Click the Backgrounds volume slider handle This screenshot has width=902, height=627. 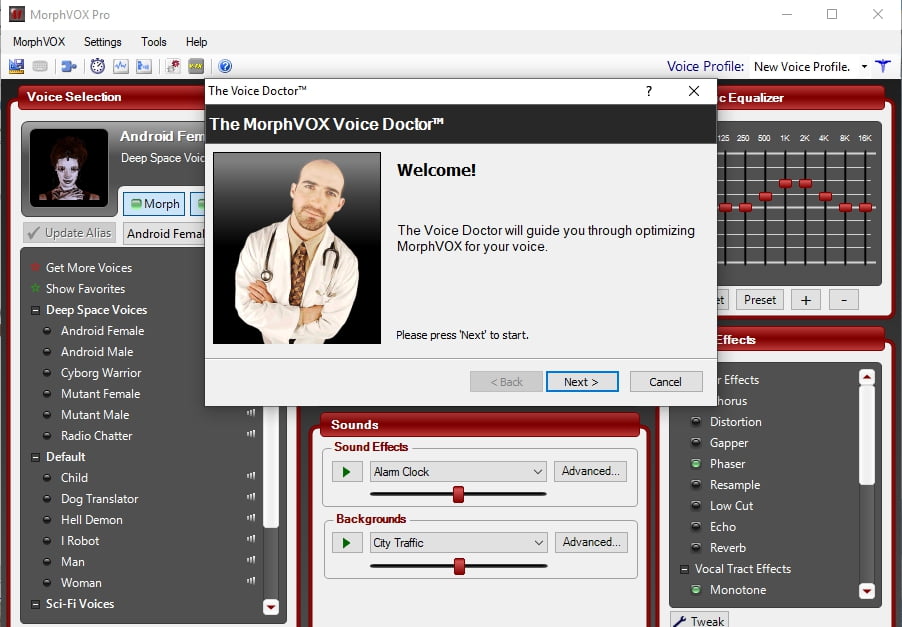459,566
